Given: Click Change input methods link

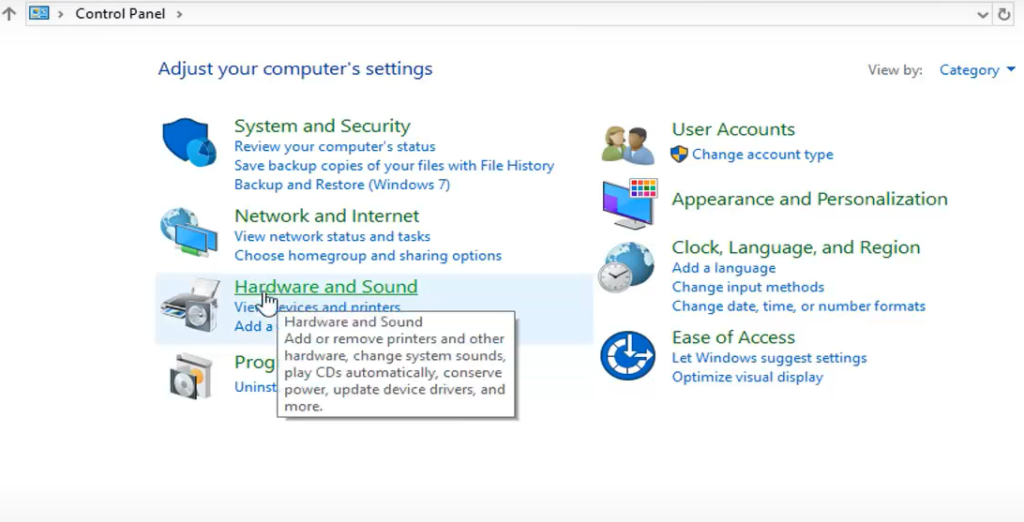Looking at the screenshot, I should tap(748, 287).
